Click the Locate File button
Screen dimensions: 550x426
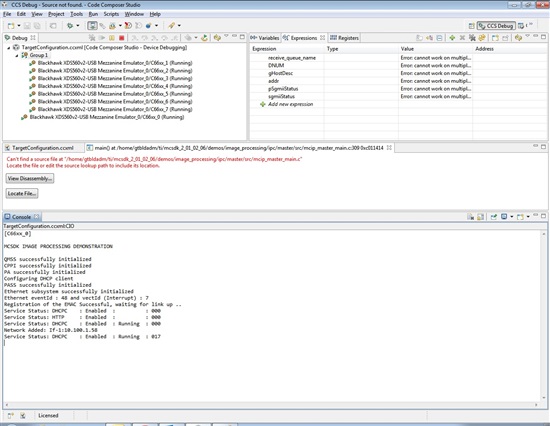pyautogui.click(x=22, y=193)
